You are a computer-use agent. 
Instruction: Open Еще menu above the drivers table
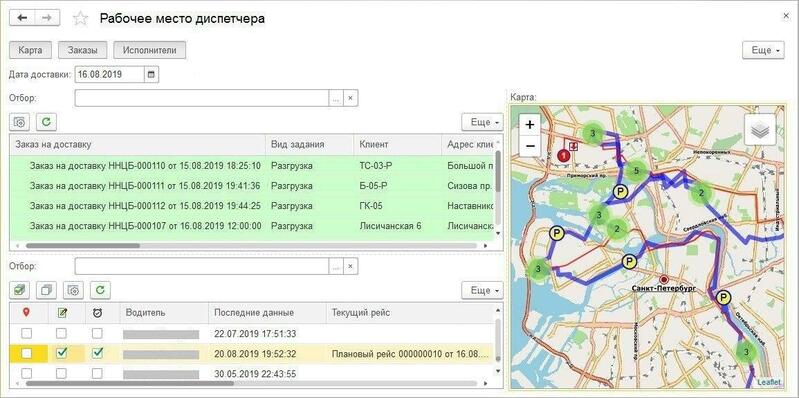pyautogui.click(x=482, y=290)
